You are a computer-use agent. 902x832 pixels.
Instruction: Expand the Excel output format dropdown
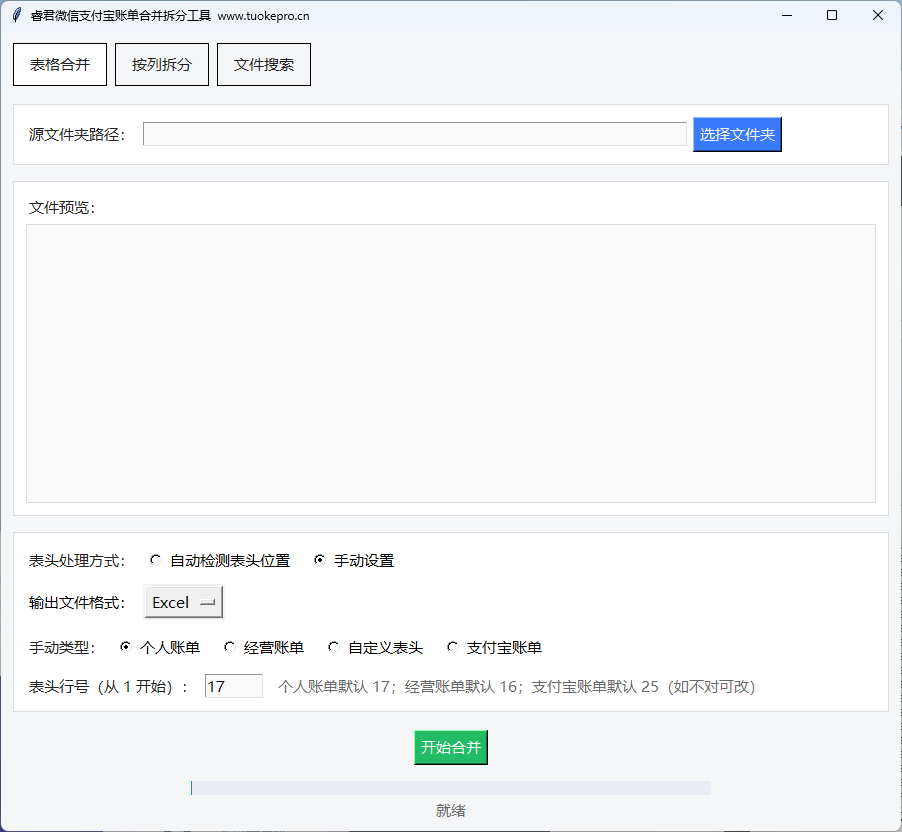[184, 602]
